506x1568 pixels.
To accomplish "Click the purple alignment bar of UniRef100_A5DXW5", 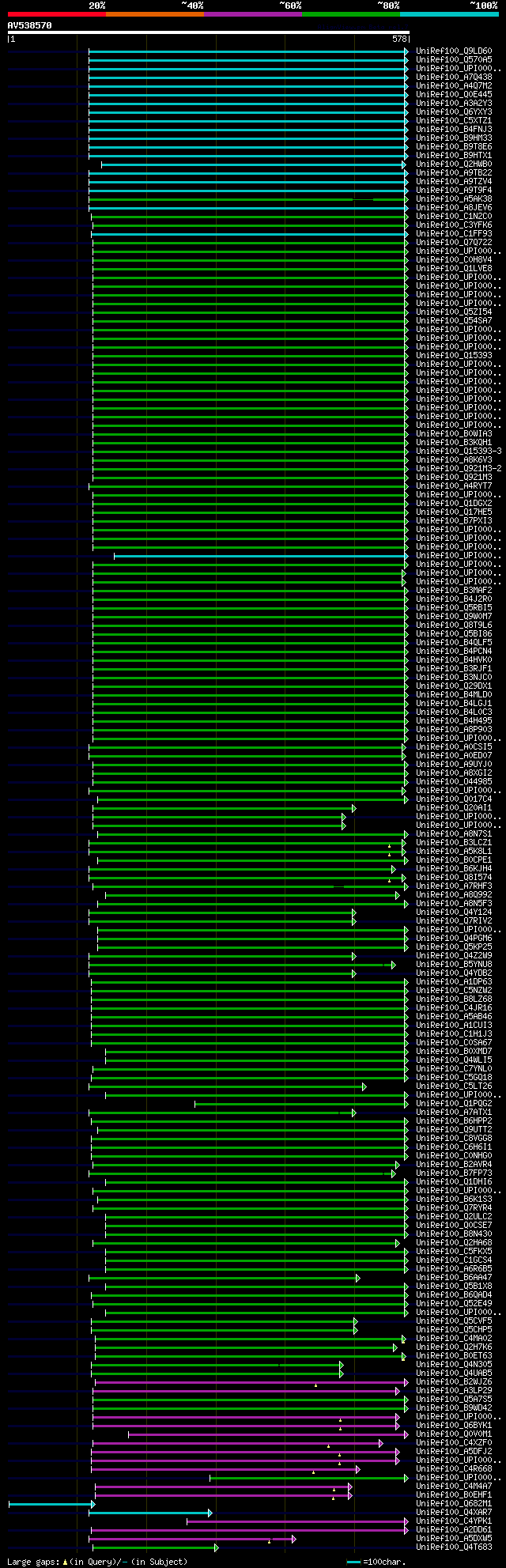I will 194,1539.
